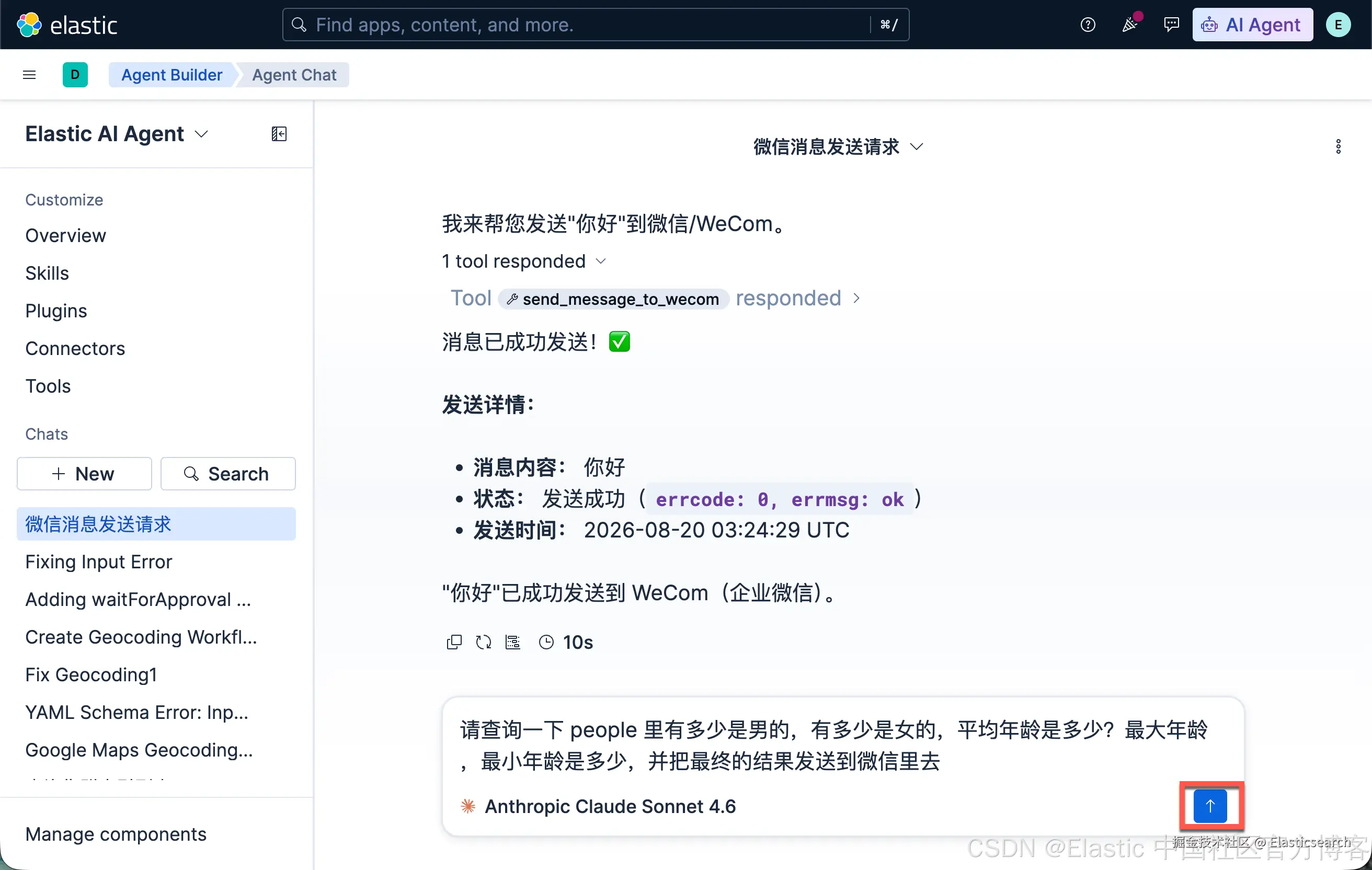Click the 消息已成功发送 success message

(535, 342)
